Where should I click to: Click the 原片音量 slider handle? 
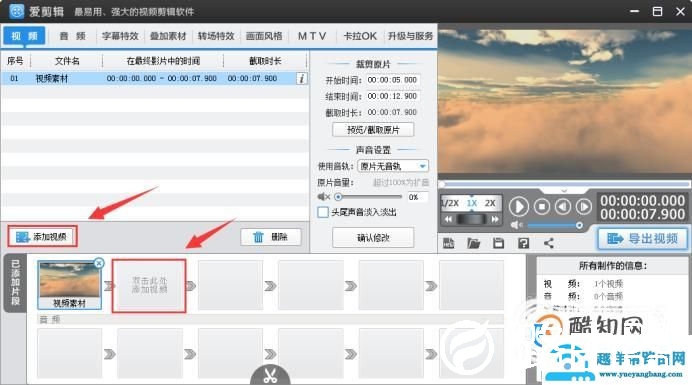click(x=338, y=197)
